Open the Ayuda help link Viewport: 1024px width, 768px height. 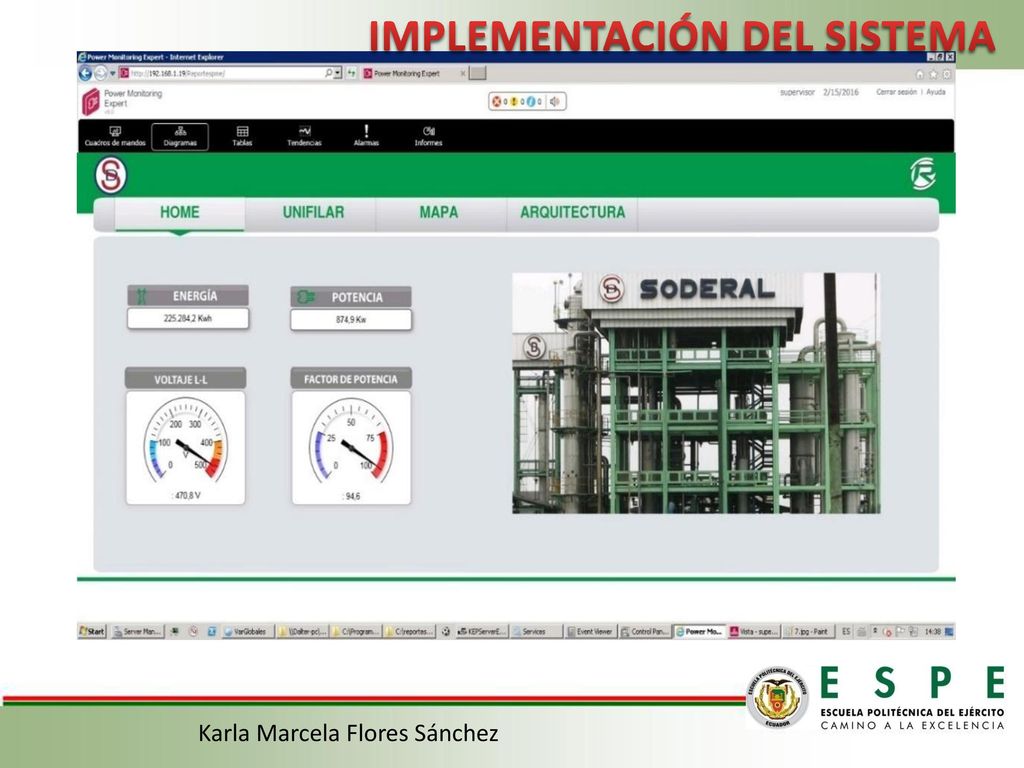point(936,92)
